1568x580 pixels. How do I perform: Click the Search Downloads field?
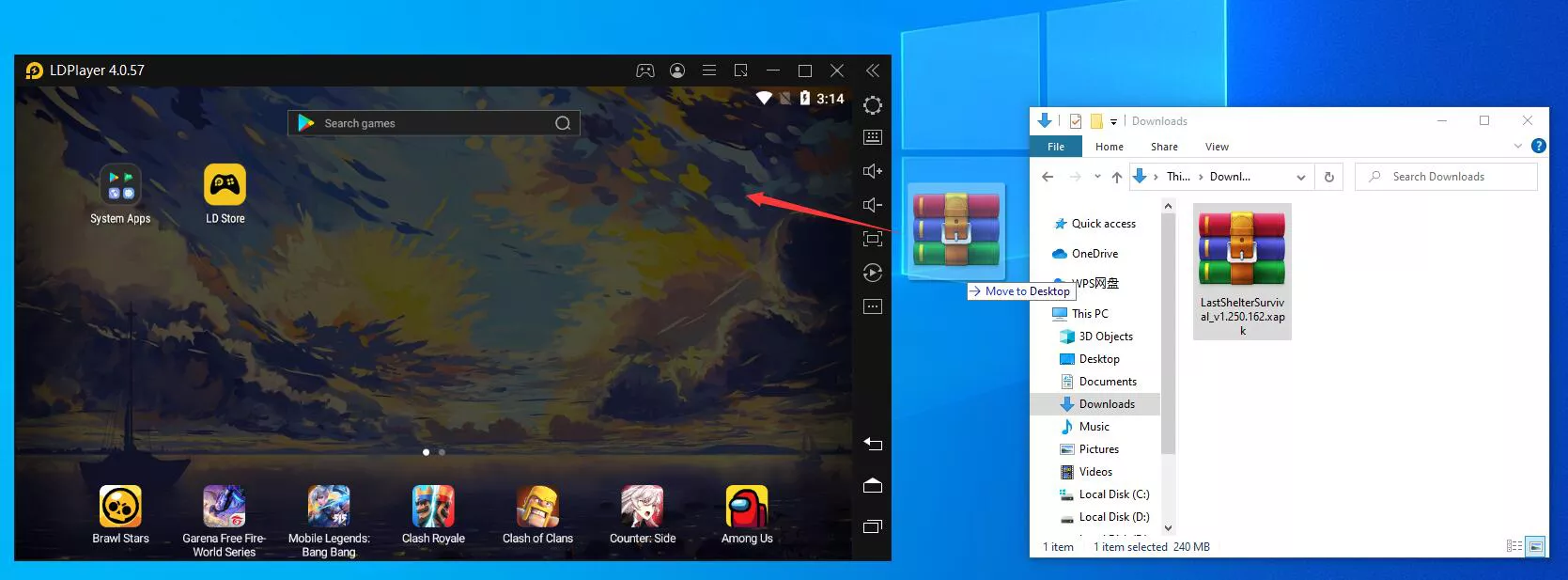[1447, 177]
